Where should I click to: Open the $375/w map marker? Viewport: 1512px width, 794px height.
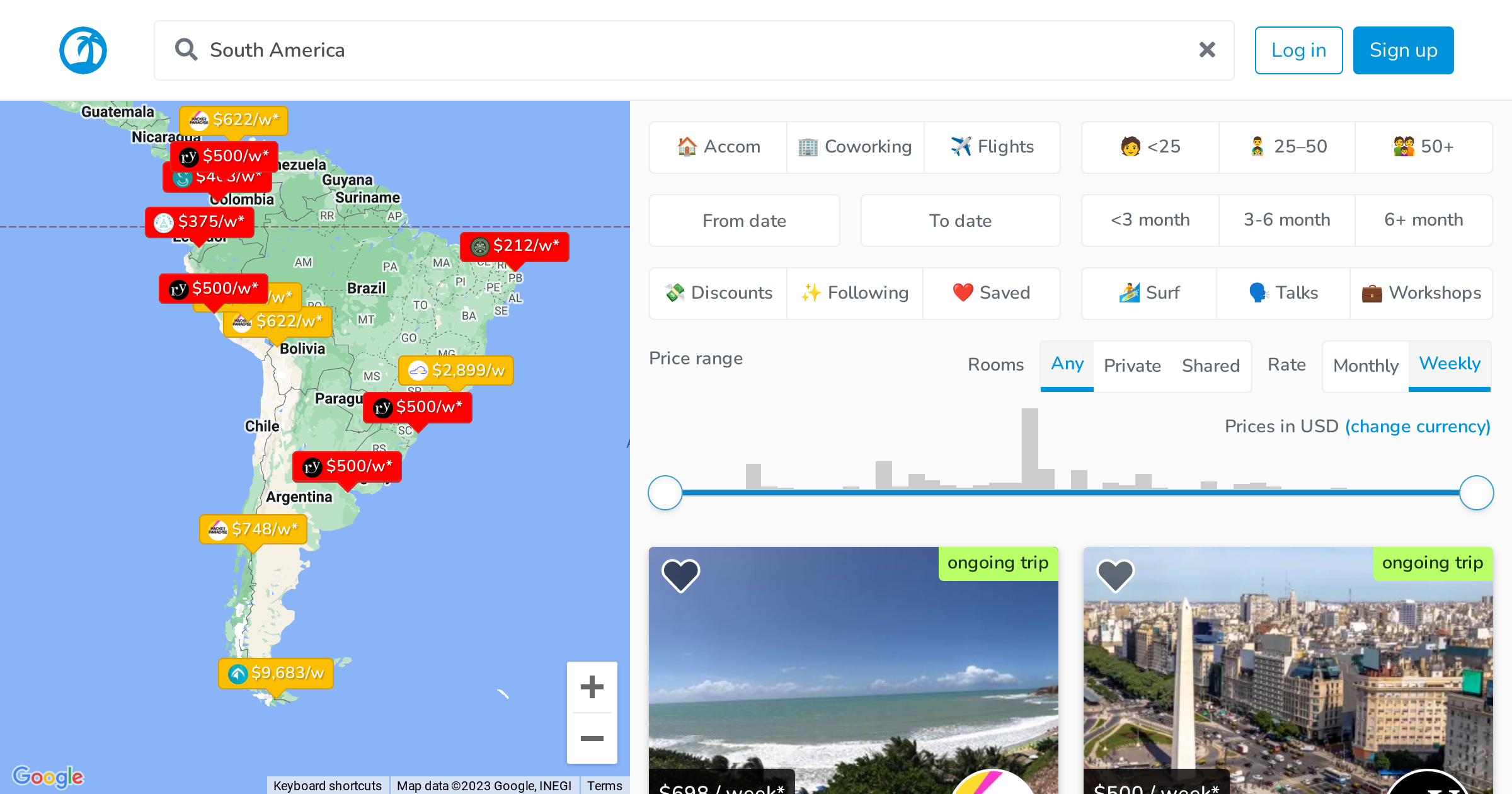pyautogui.click(x=200, y=222)
